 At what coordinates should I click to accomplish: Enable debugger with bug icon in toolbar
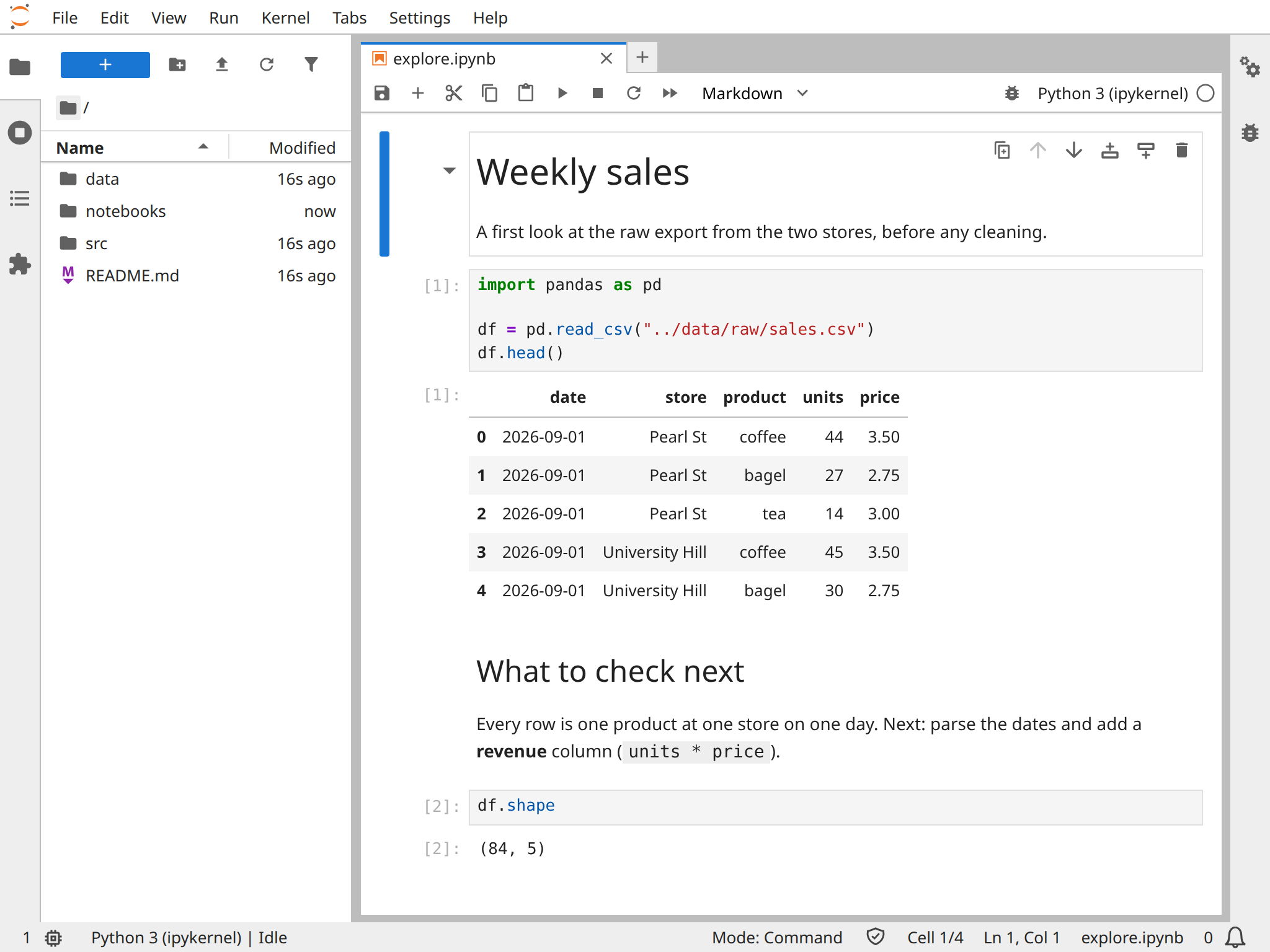pos(1012,94)
